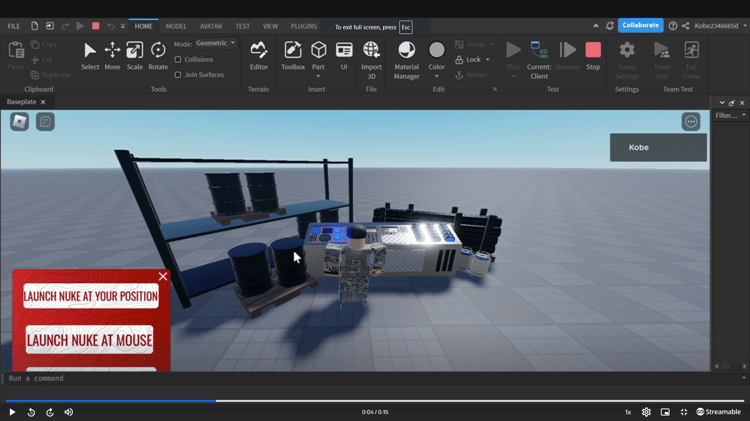This screenshot has width=750, height=421.
Task: Select the Select tool
Action: pos(89,56)
